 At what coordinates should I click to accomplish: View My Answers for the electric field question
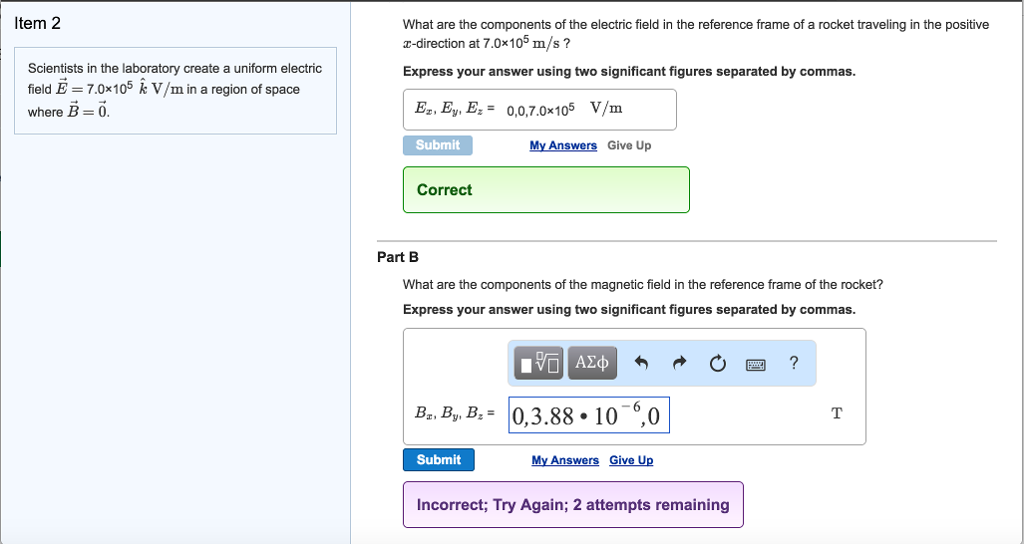[x=563, y=145]
